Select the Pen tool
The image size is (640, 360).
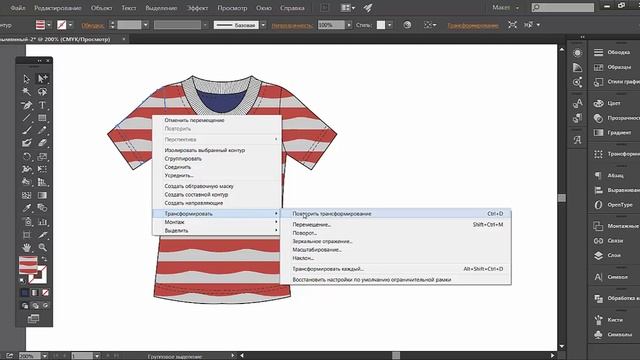pos(27,105)
